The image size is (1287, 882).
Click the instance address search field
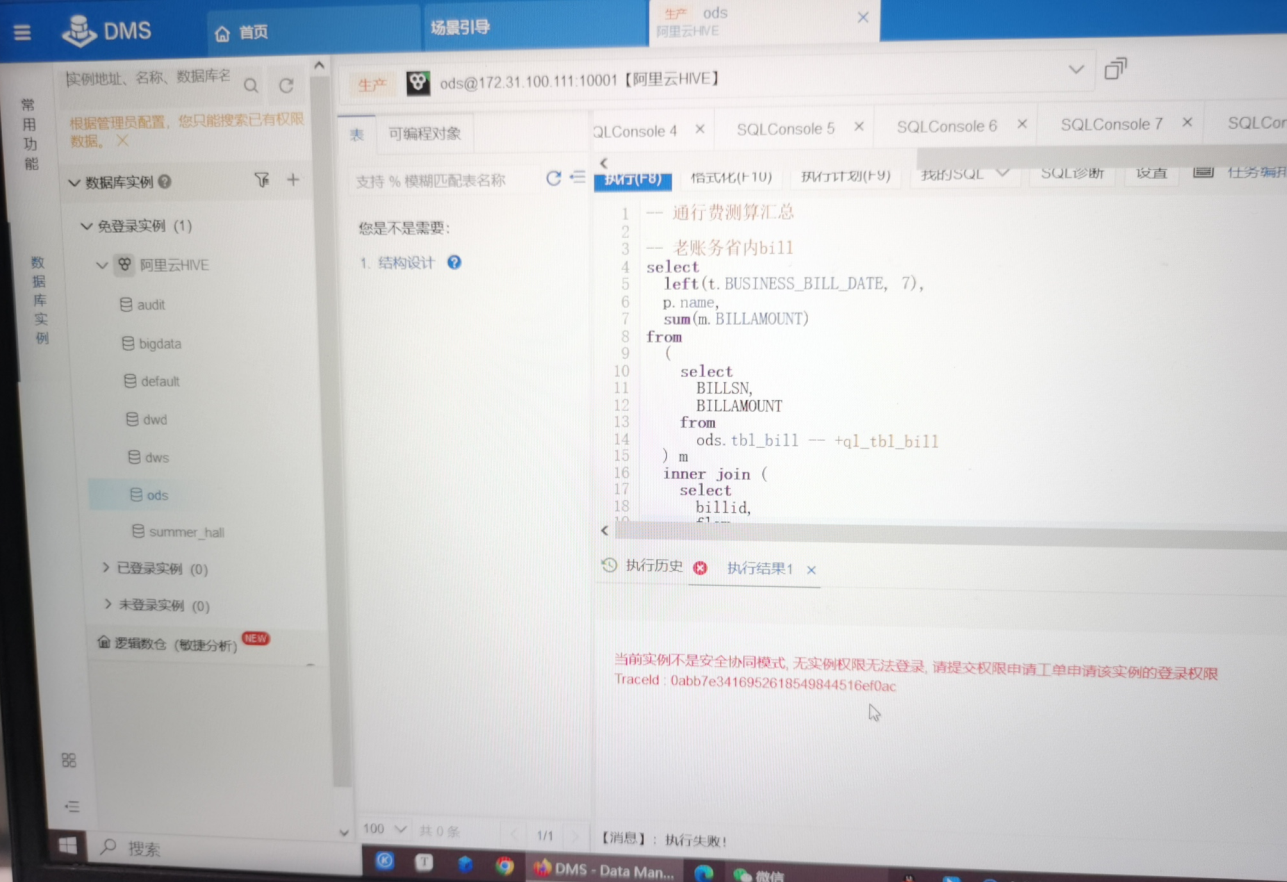point(149,78)
